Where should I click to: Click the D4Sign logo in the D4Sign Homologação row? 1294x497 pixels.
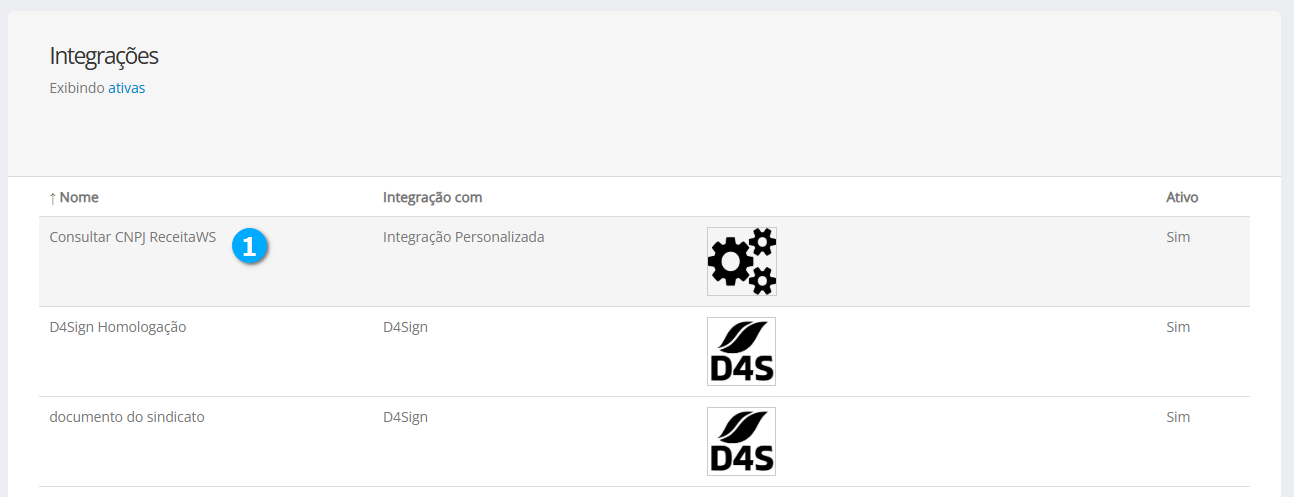(741, 351)
